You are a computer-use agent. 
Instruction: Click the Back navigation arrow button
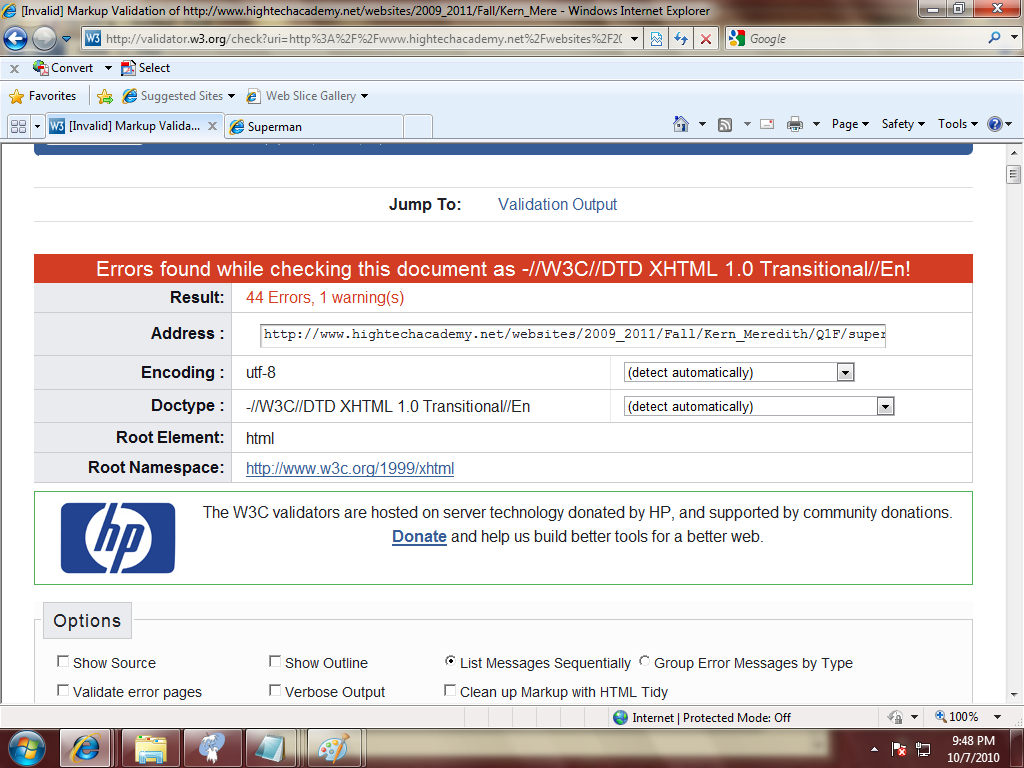(16, 39)
